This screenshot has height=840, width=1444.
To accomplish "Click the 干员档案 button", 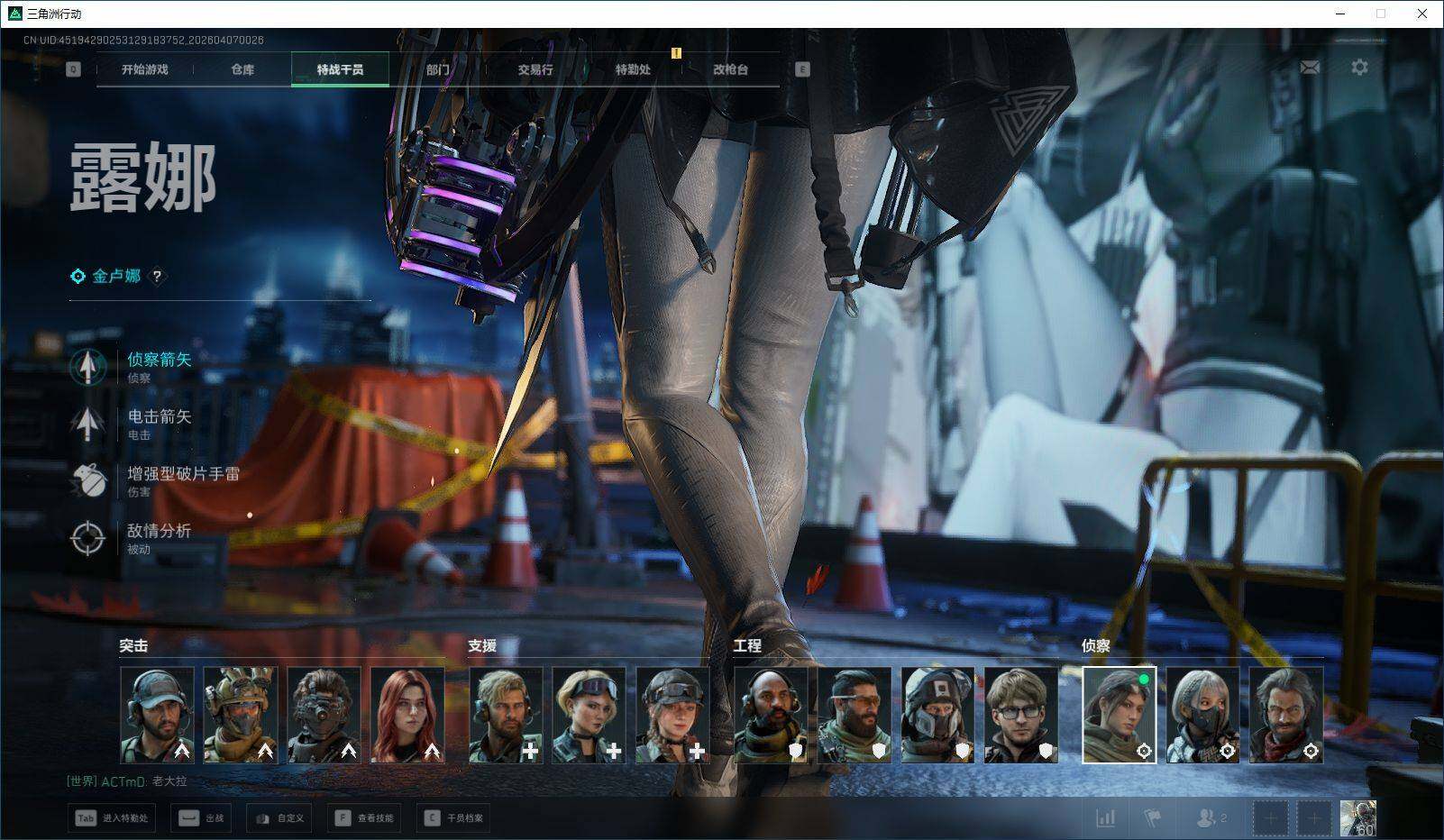I will pyautogui.click(x=453, y=818).
